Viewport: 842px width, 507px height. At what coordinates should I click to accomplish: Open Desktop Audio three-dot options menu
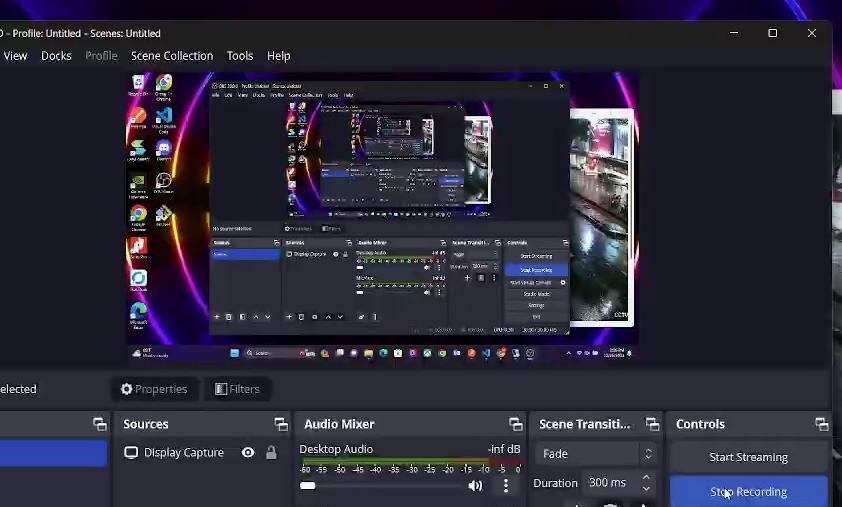point(506,486)
